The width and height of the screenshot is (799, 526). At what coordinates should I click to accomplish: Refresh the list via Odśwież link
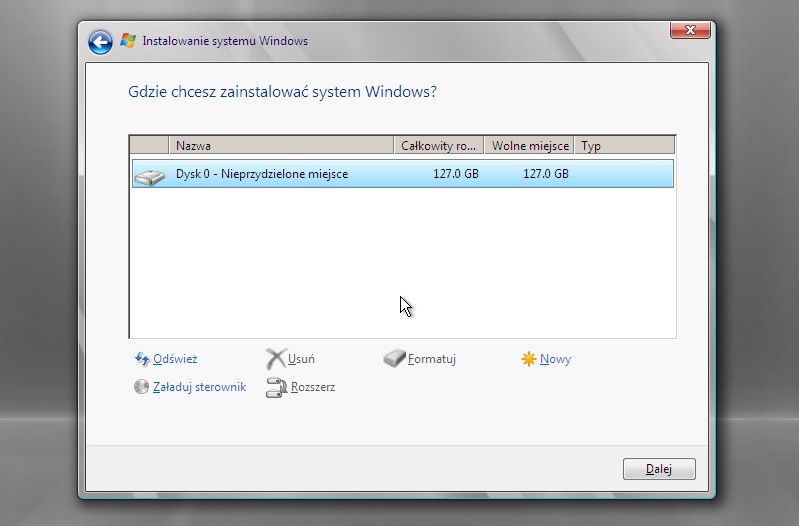pos(175,359)
